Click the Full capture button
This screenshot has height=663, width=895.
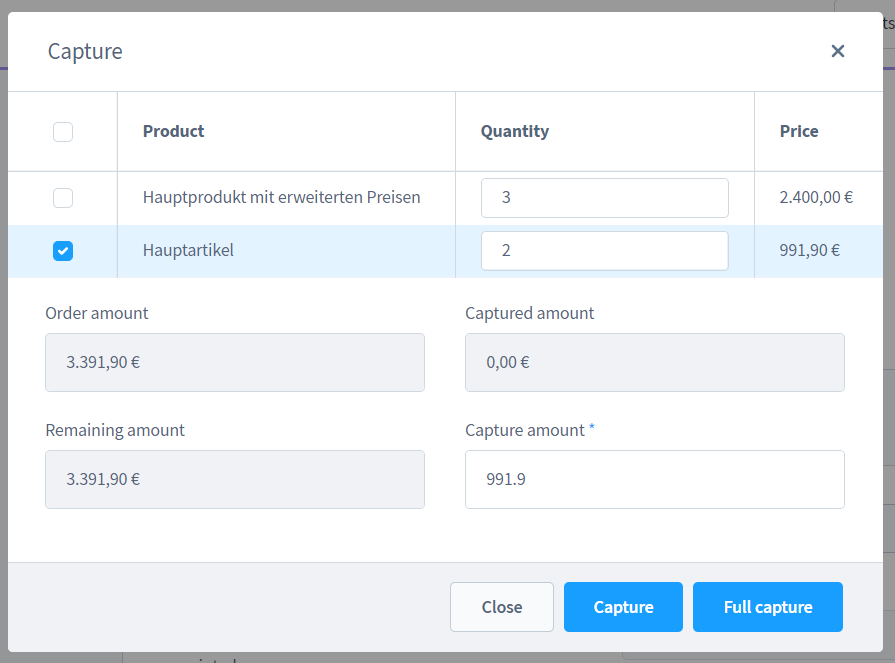coord(768,607)
